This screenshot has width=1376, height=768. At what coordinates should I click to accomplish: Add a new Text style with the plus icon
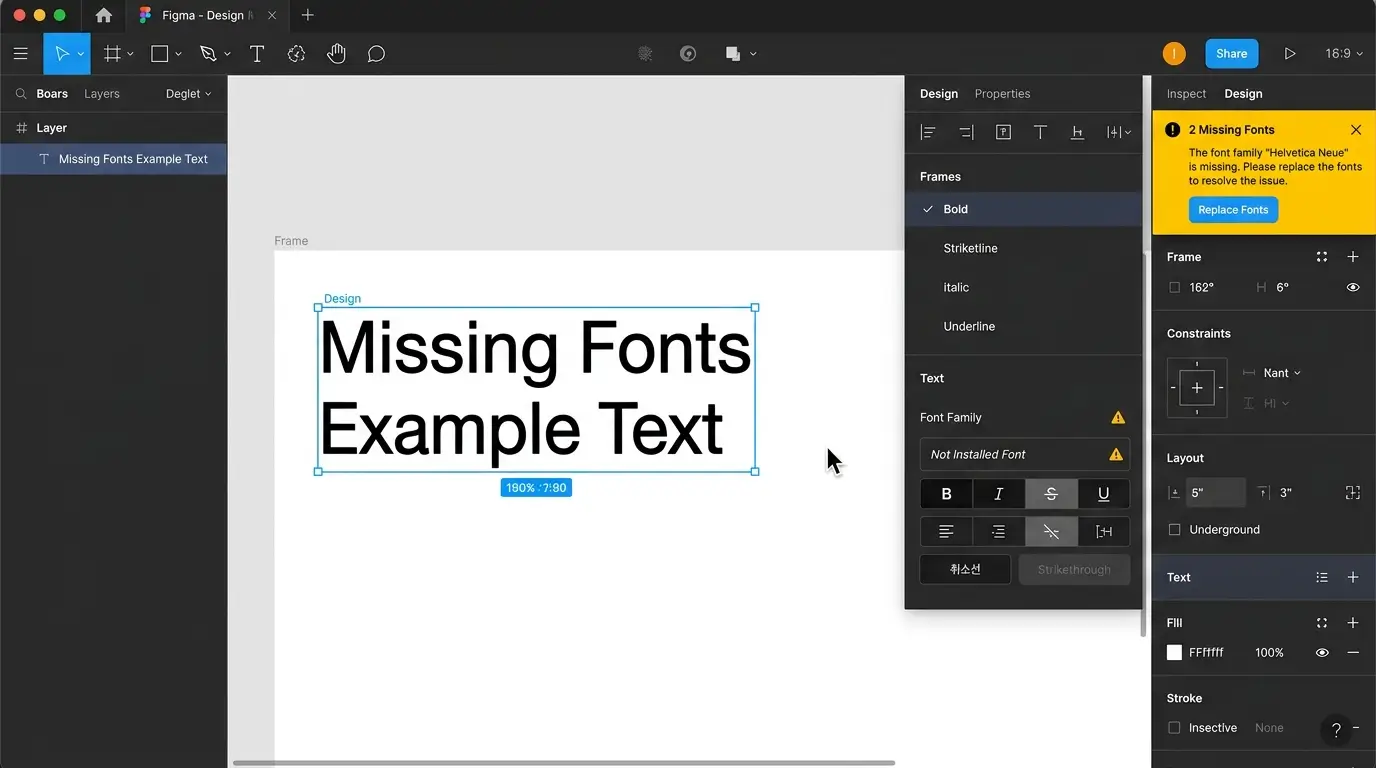click(x=1353, y=577)
